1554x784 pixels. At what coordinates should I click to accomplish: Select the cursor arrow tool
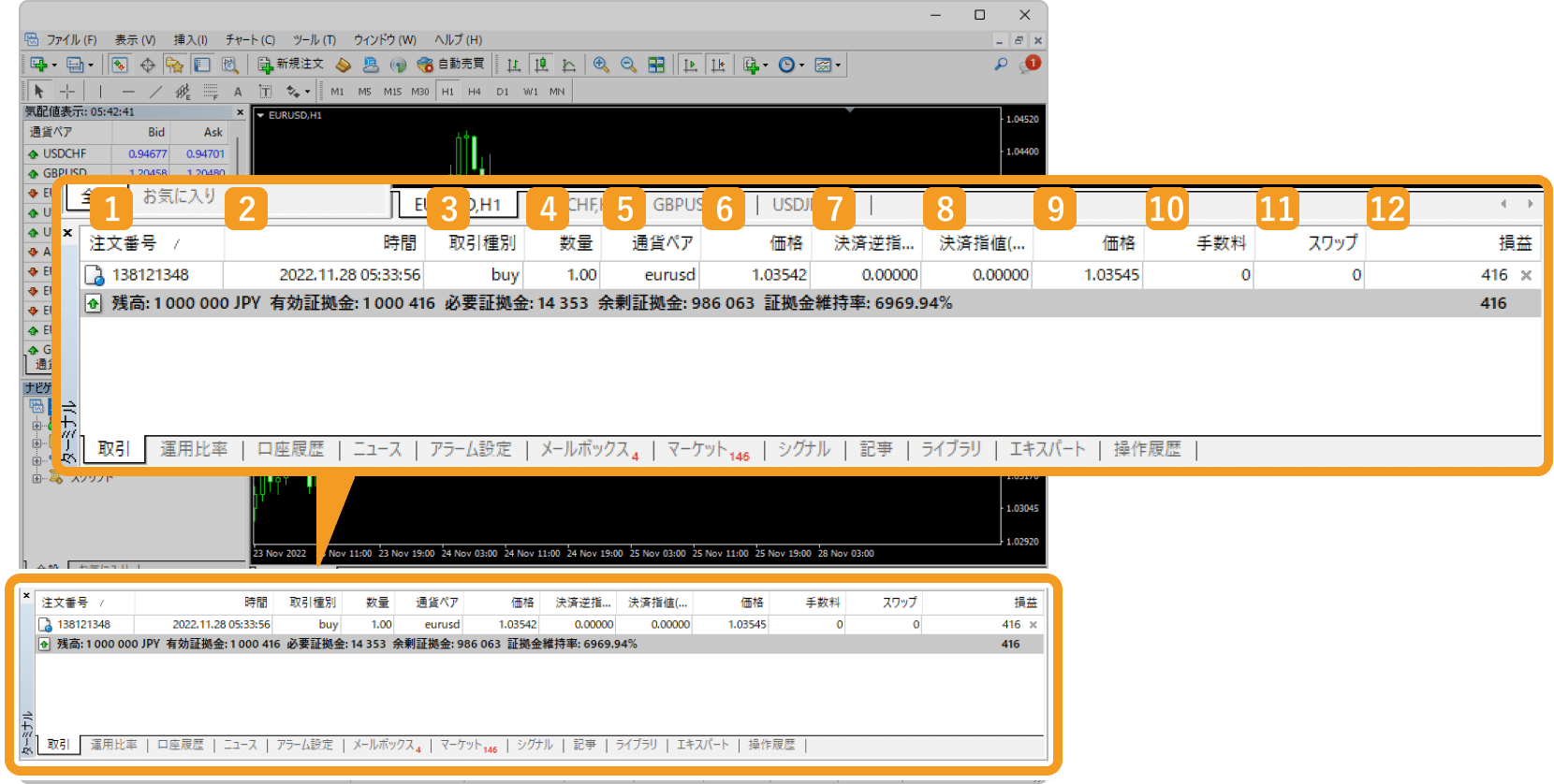(x=39, y=91)
